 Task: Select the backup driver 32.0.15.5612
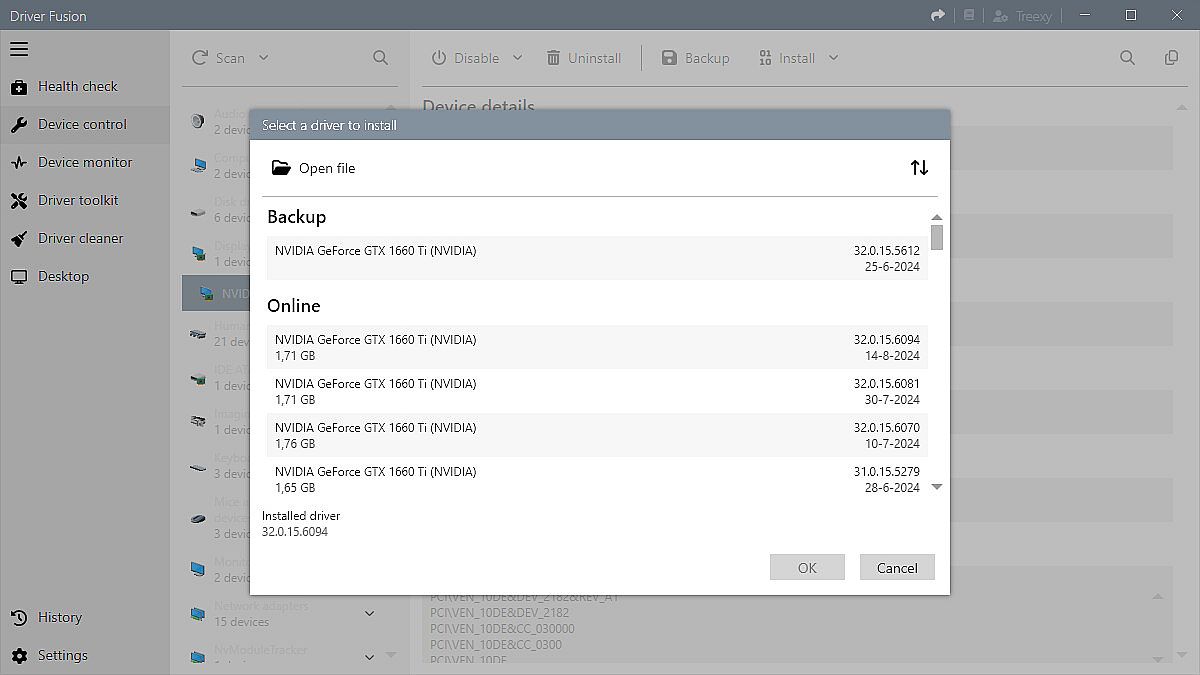click(596, 258)
